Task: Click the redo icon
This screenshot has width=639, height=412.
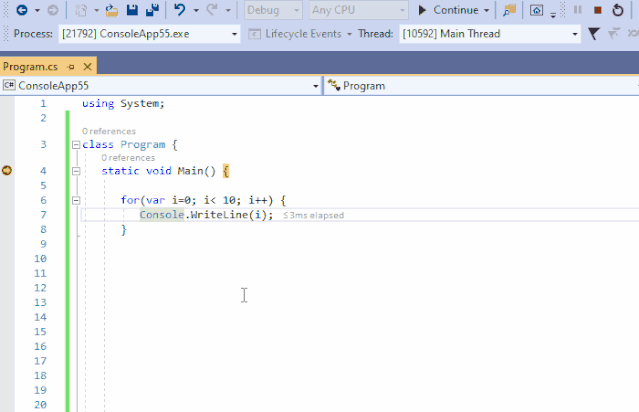Action: click(x=212, y=10)
